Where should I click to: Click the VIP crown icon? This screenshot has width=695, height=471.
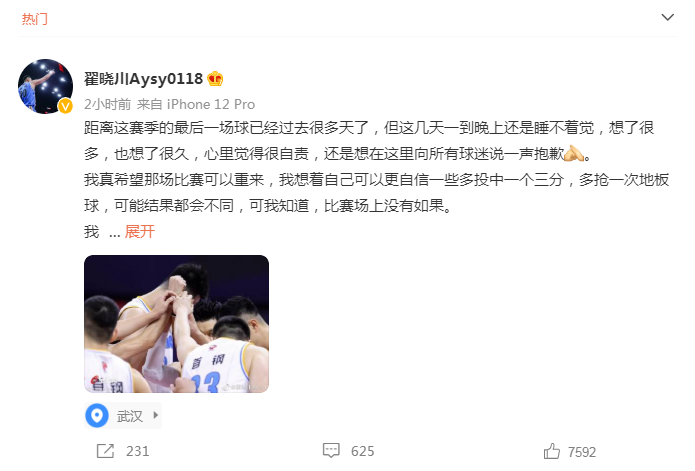(215, 79)
